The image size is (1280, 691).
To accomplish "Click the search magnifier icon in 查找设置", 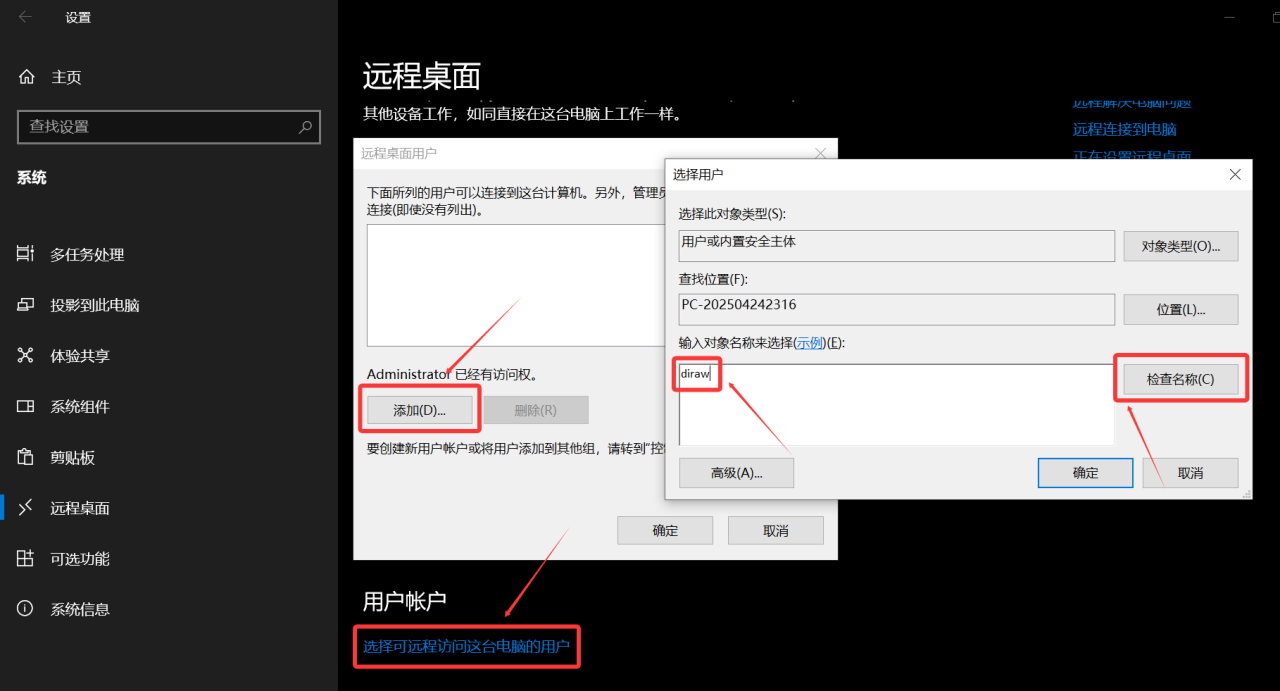I will pyautogui.click(x=305, y=127).
